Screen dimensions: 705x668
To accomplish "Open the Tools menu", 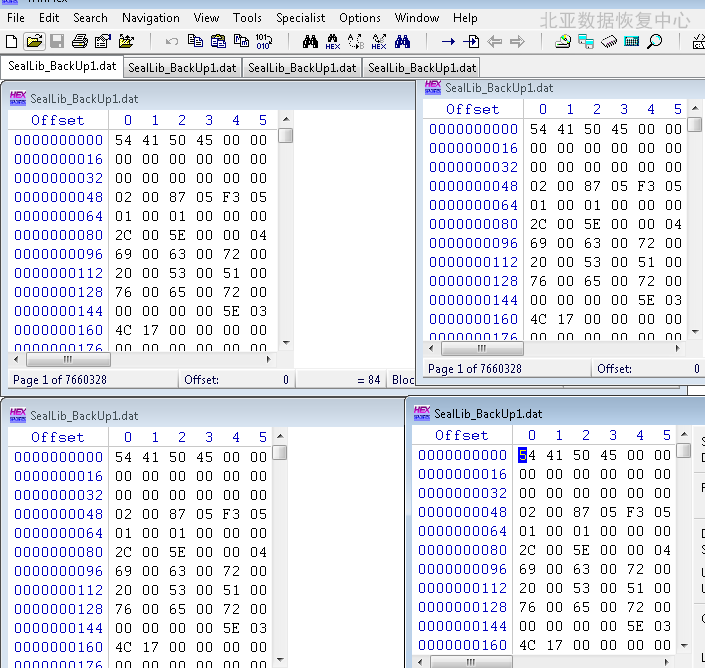I will [x=247, y=18].
